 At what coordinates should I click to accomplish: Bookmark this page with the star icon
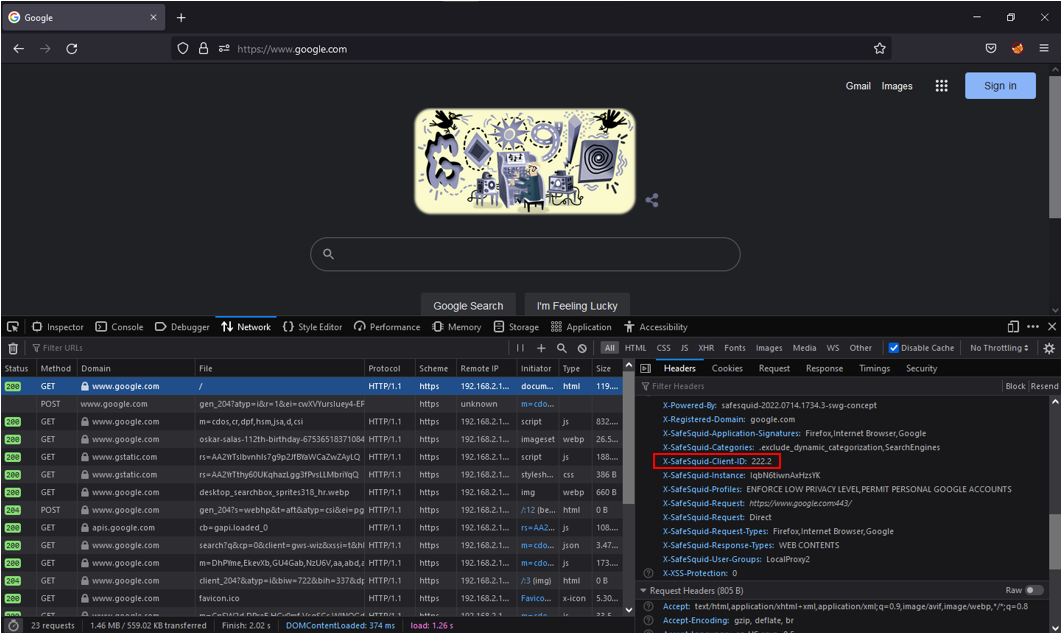[x=880, y=49]
